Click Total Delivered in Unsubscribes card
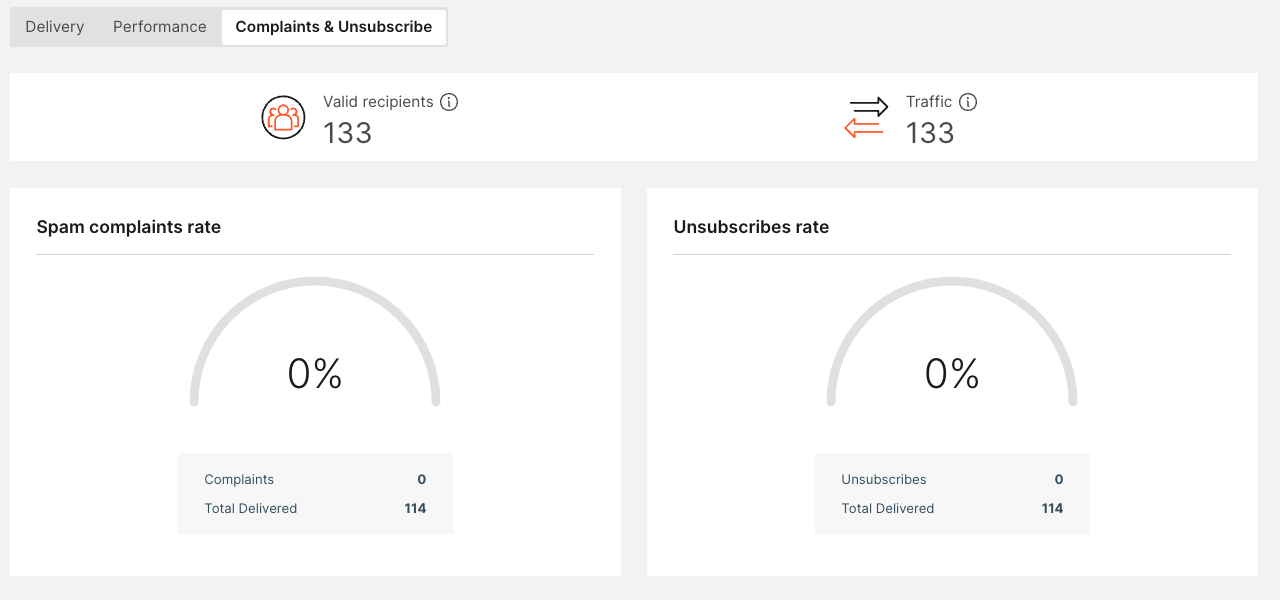The width and height of the screenshot is (1280, 600). coord(888,509)
